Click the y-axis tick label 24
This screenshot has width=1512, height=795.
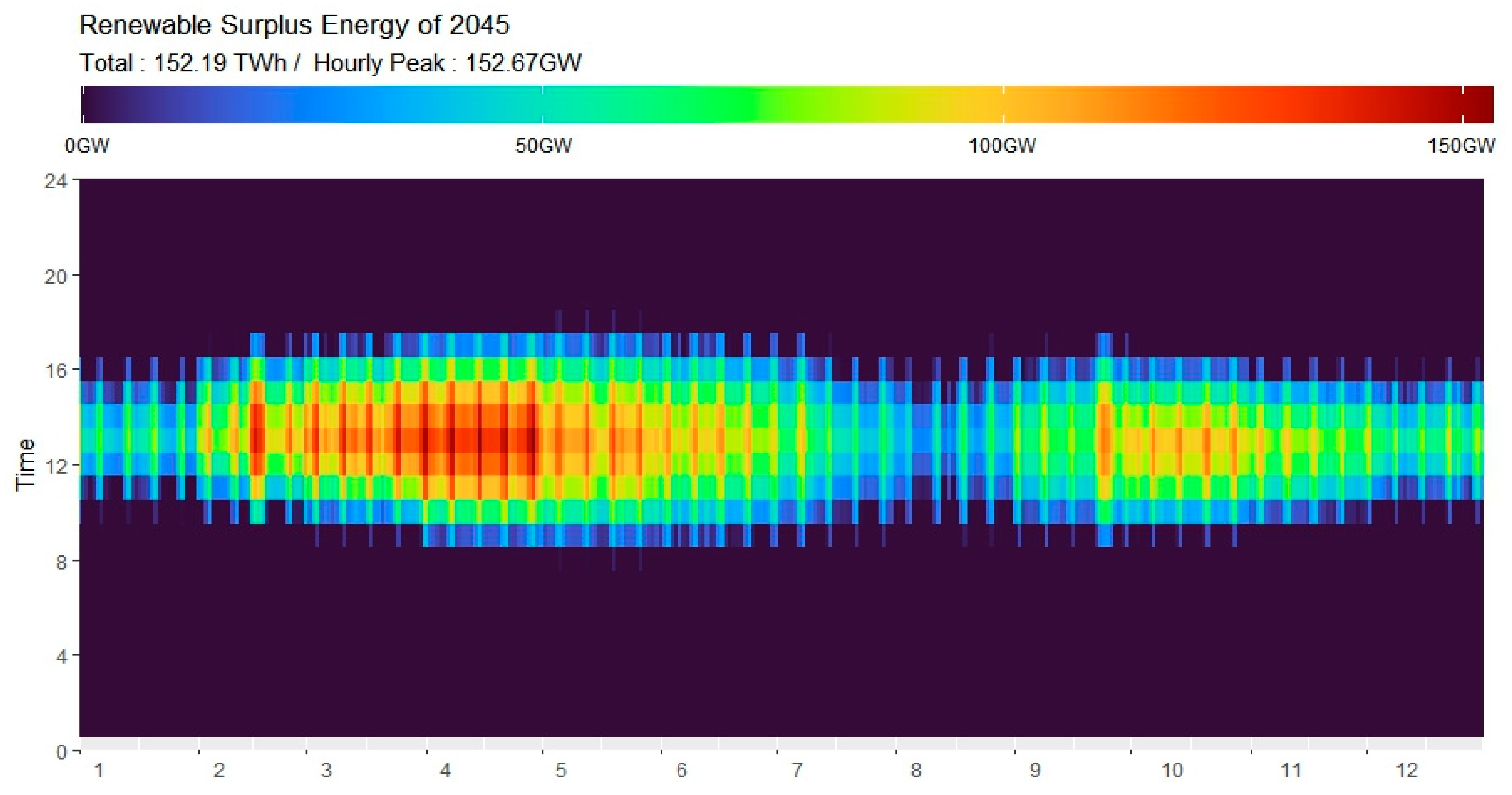click(x=56, y=181)
